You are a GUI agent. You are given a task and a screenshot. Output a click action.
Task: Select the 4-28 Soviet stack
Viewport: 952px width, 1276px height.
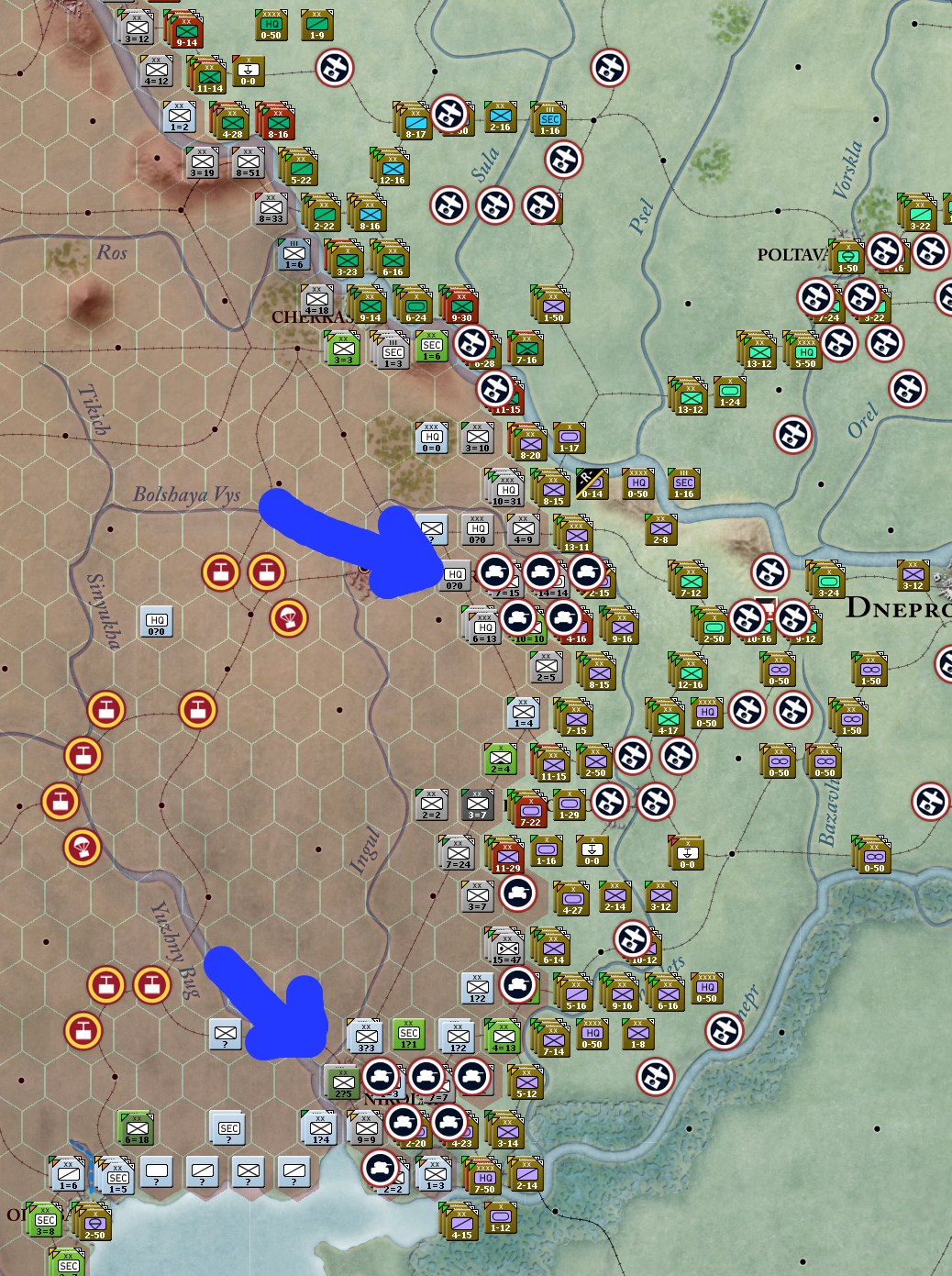coord(231,122)
